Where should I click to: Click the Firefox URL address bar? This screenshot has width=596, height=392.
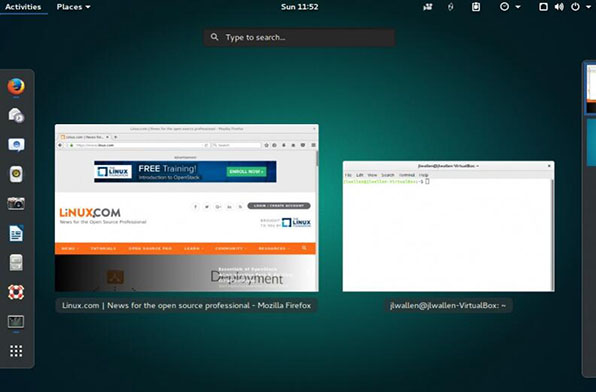(139, 145)
